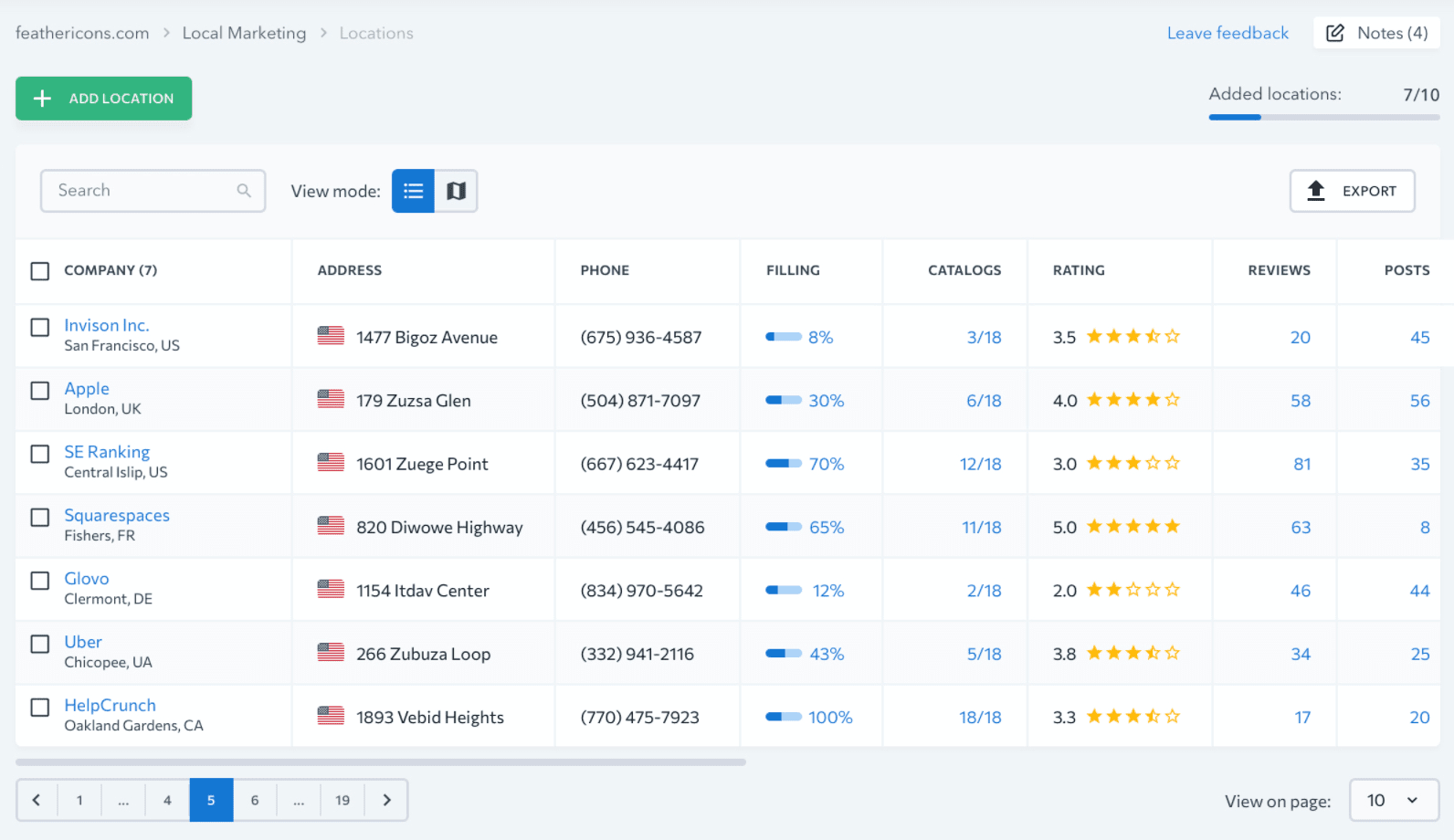
Task: Open the View on page dropdown
Action: click(1394, 800)
